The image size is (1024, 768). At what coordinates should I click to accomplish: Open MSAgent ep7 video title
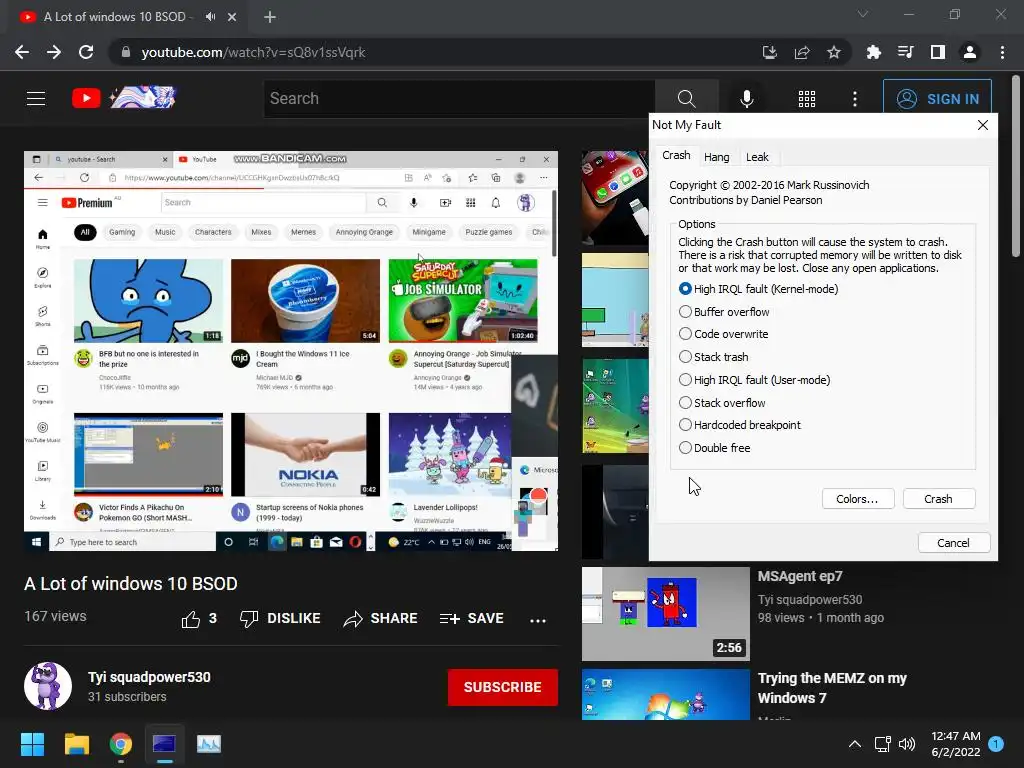click(800, 577)
